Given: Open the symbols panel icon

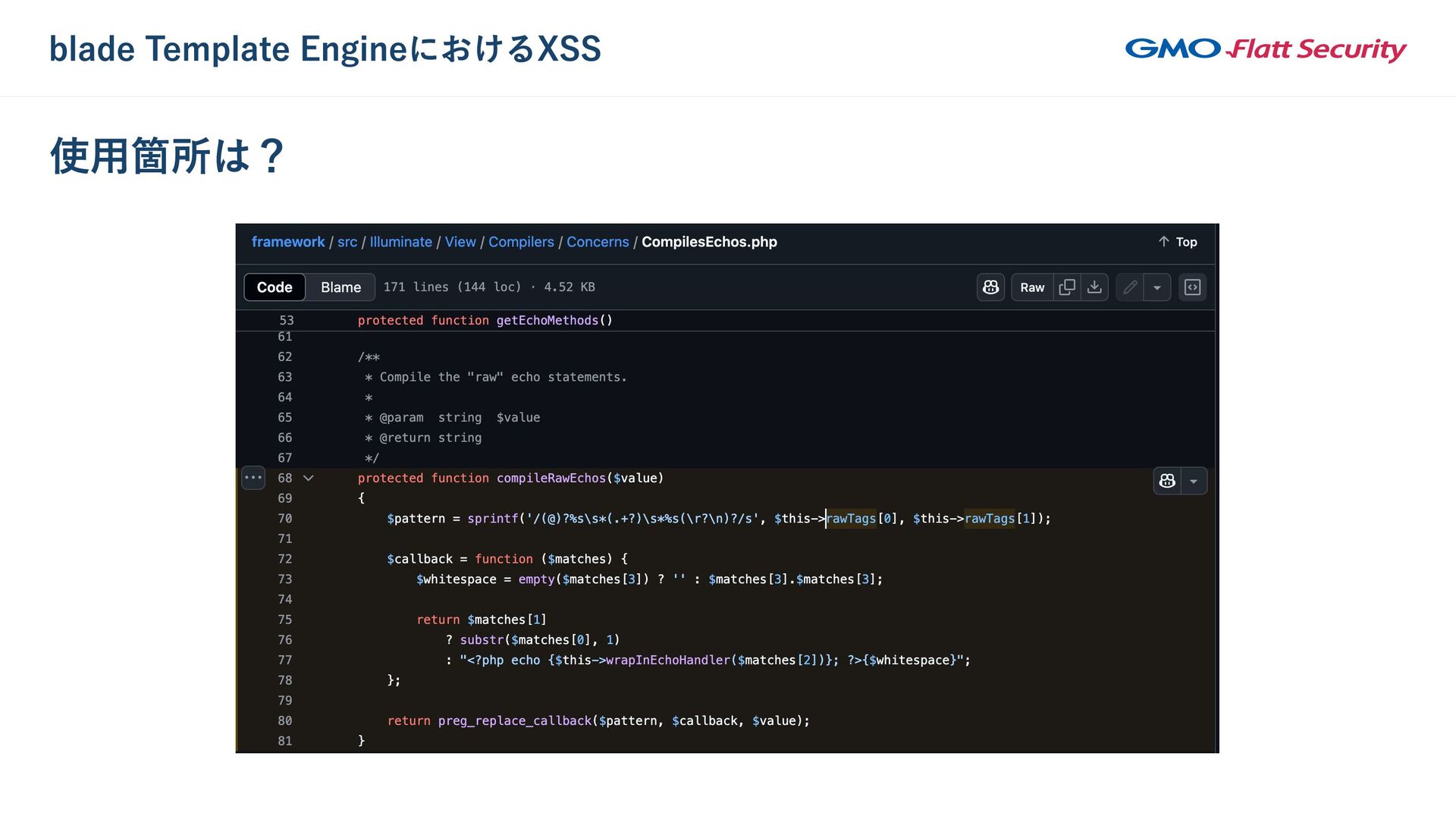Looking at the screenshot, I should 1193,287.
